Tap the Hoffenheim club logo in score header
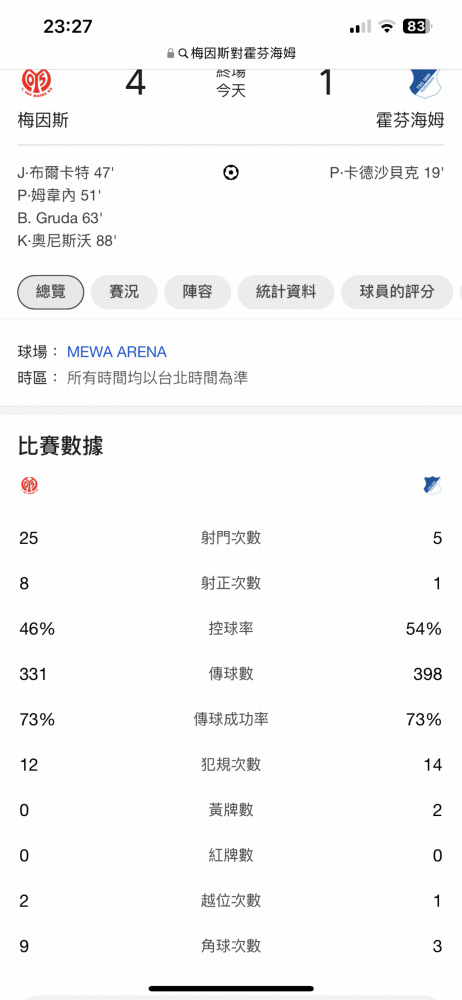 coord(424,84)
